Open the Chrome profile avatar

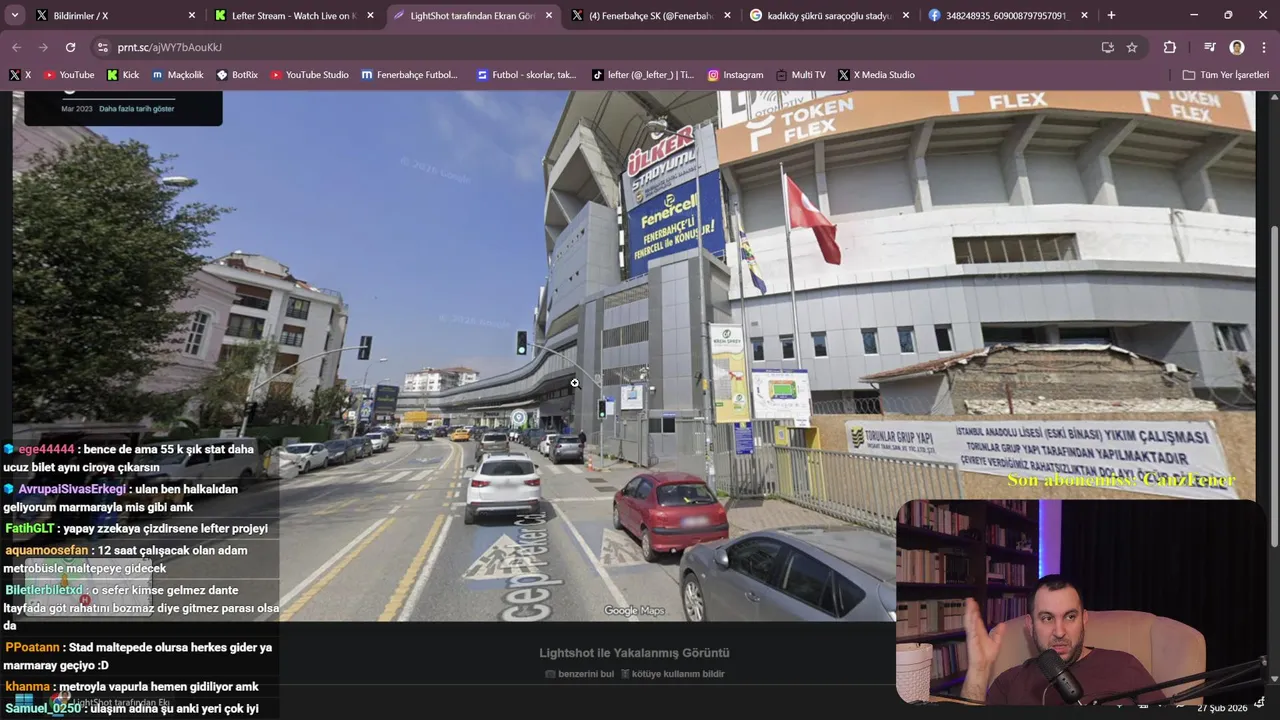coord(1237,47)
